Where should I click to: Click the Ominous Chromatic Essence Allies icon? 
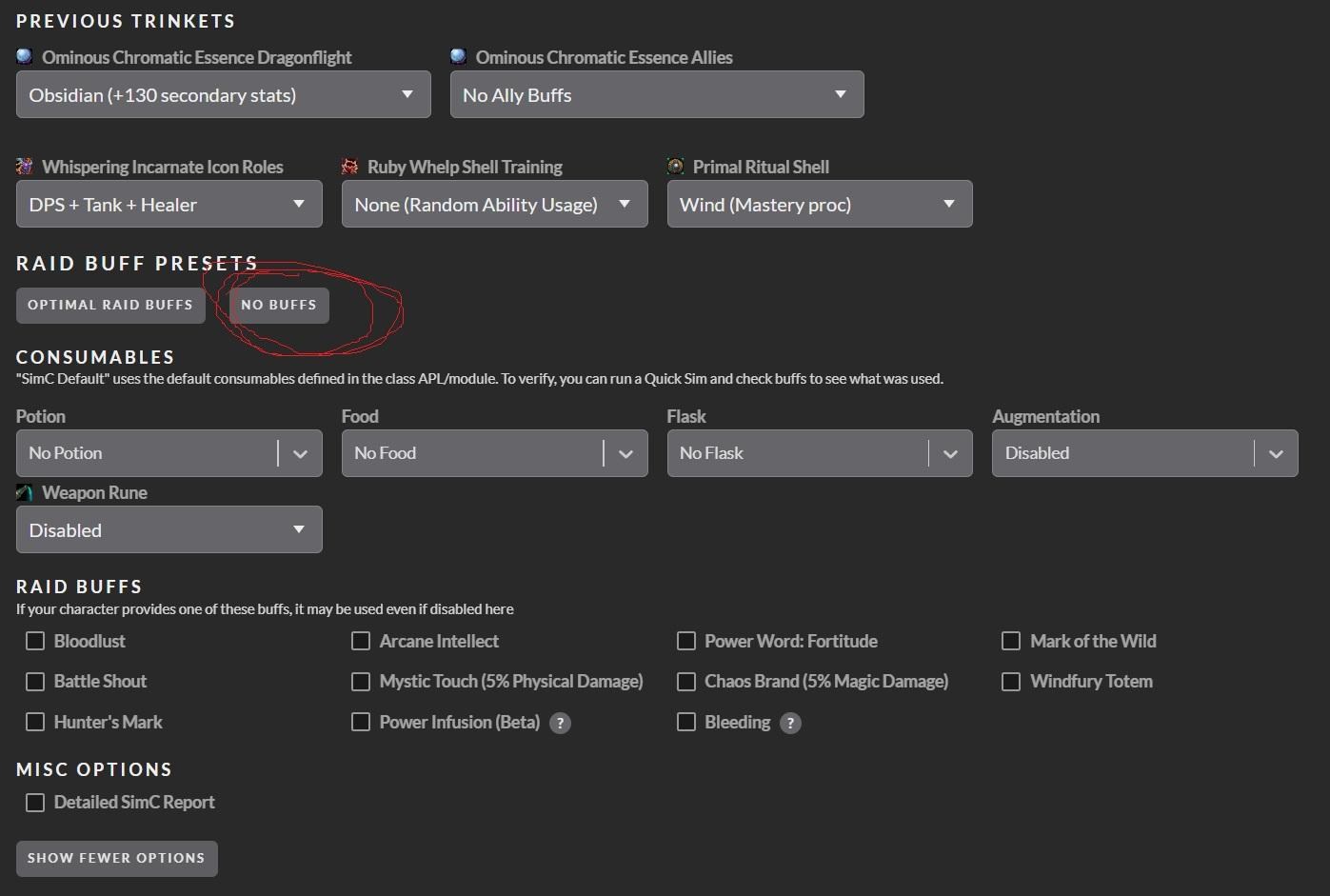click(459, 57)
